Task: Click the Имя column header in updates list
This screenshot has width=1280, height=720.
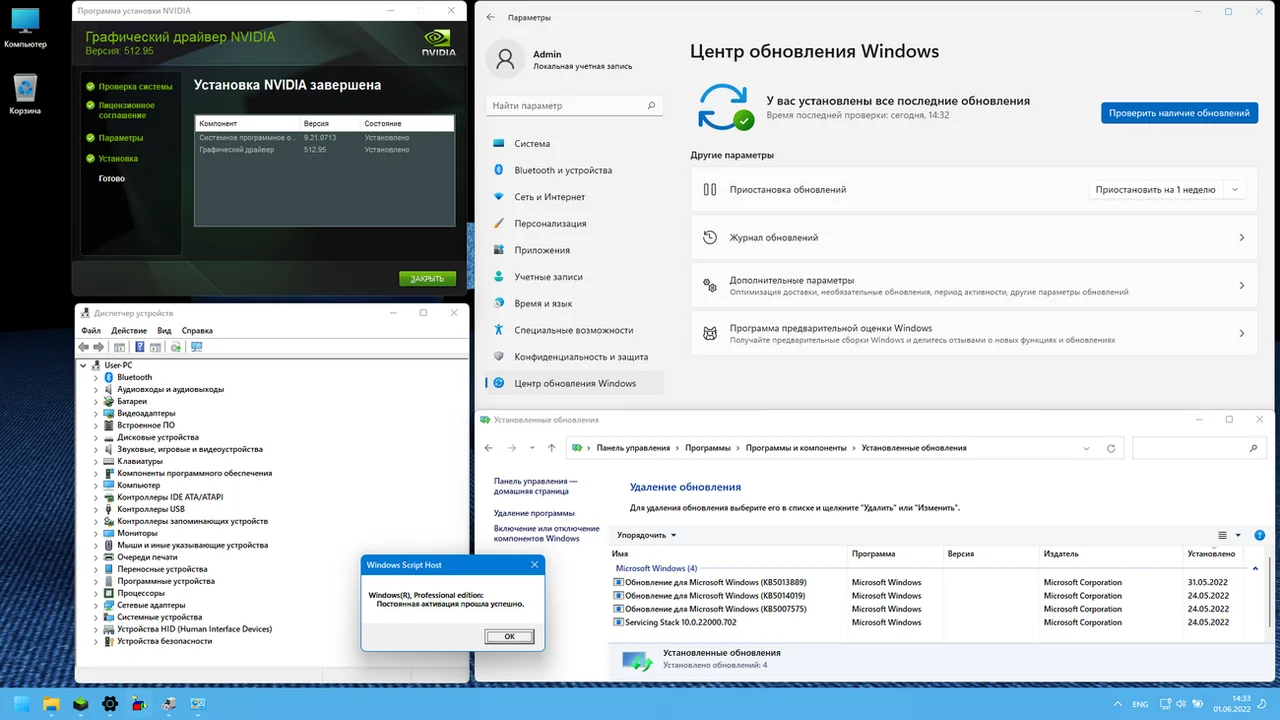Action: (x=727, y=553)
